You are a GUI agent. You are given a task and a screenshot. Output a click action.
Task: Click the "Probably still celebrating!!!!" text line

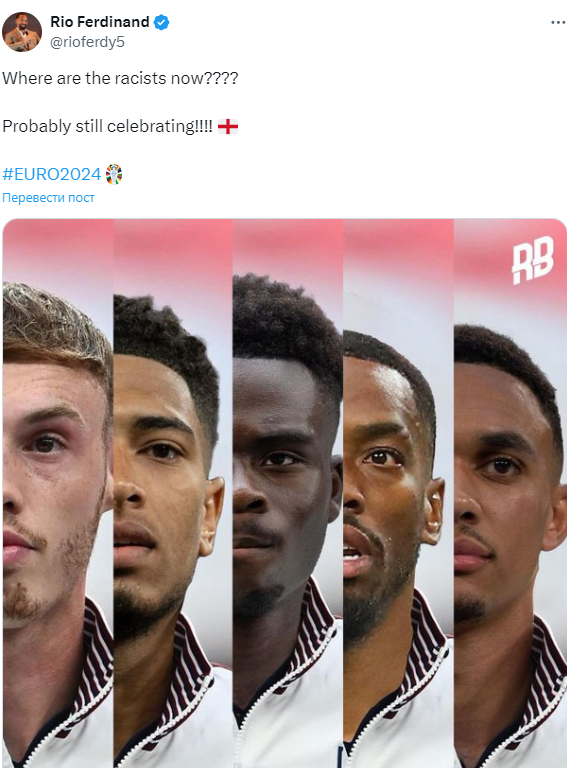tap(107, 126)
